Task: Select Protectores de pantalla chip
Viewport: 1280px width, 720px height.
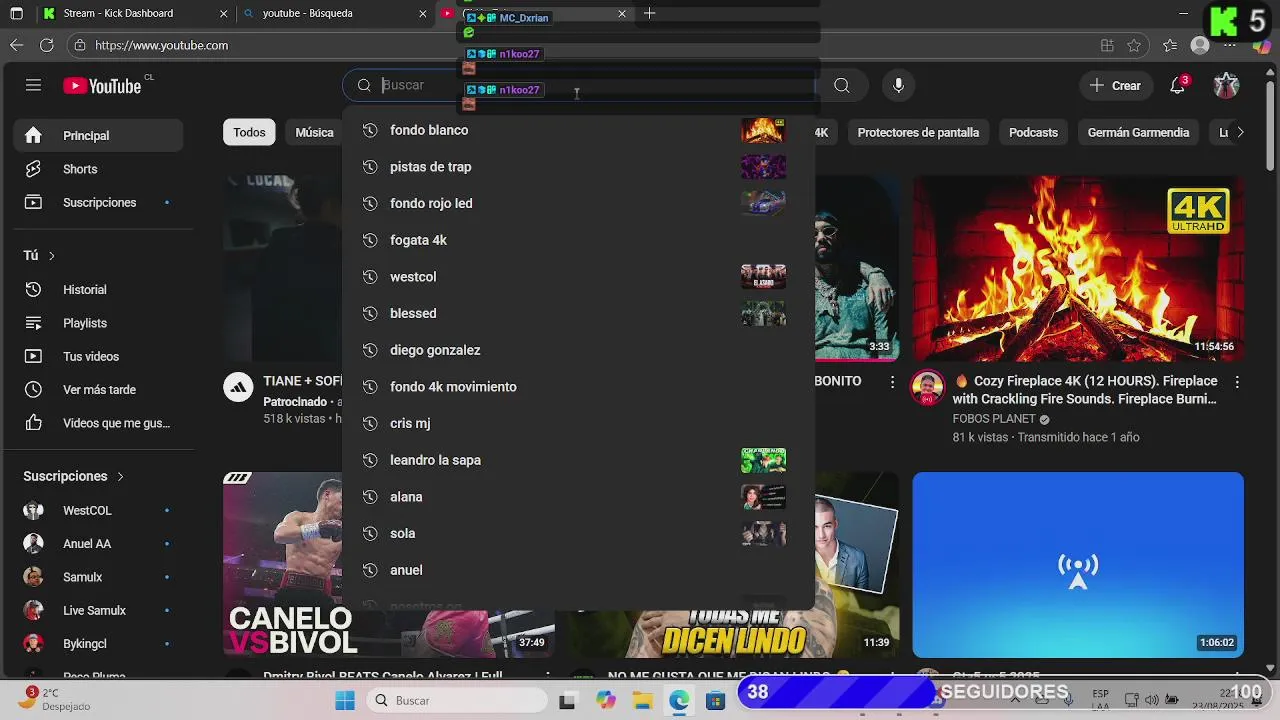Action: point(918,132)
